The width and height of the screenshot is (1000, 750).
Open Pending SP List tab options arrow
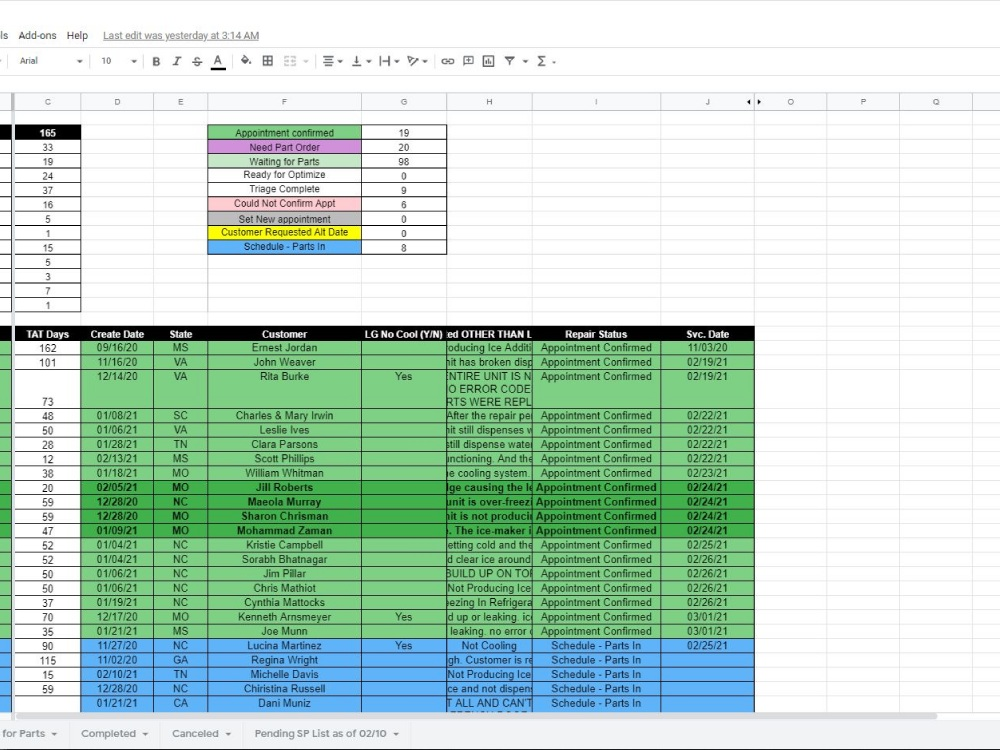click(x=396, y=734)
